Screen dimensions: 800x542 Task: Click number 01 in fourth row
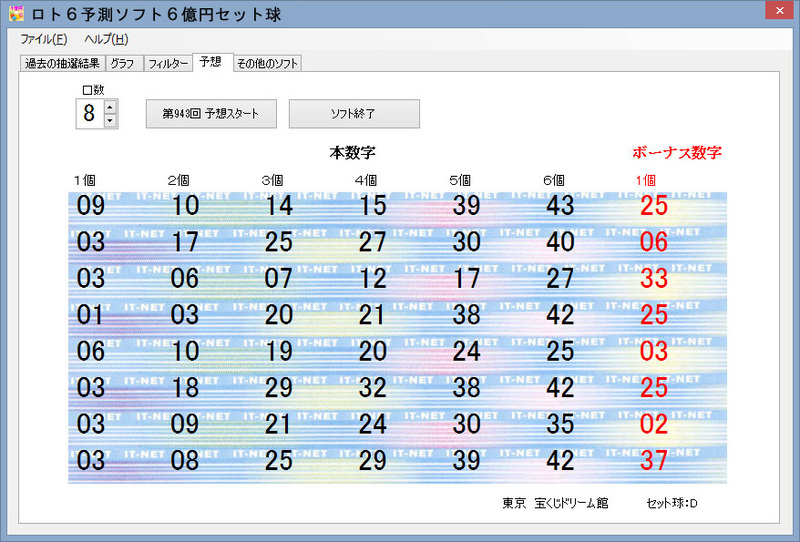click(x=90, y=315)
